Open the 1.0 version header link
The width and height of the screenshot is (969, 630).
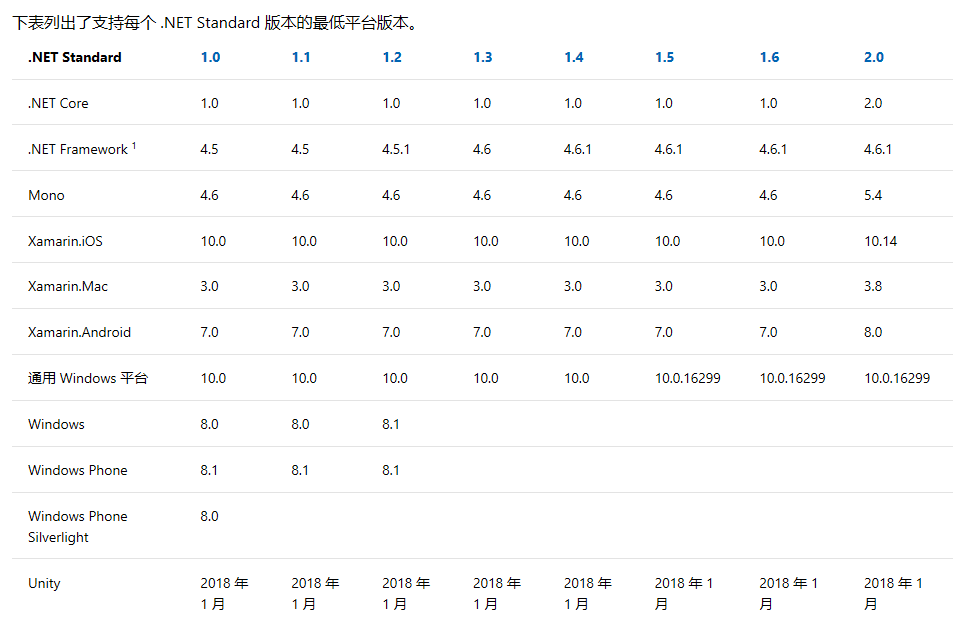[x=210, y=57]
